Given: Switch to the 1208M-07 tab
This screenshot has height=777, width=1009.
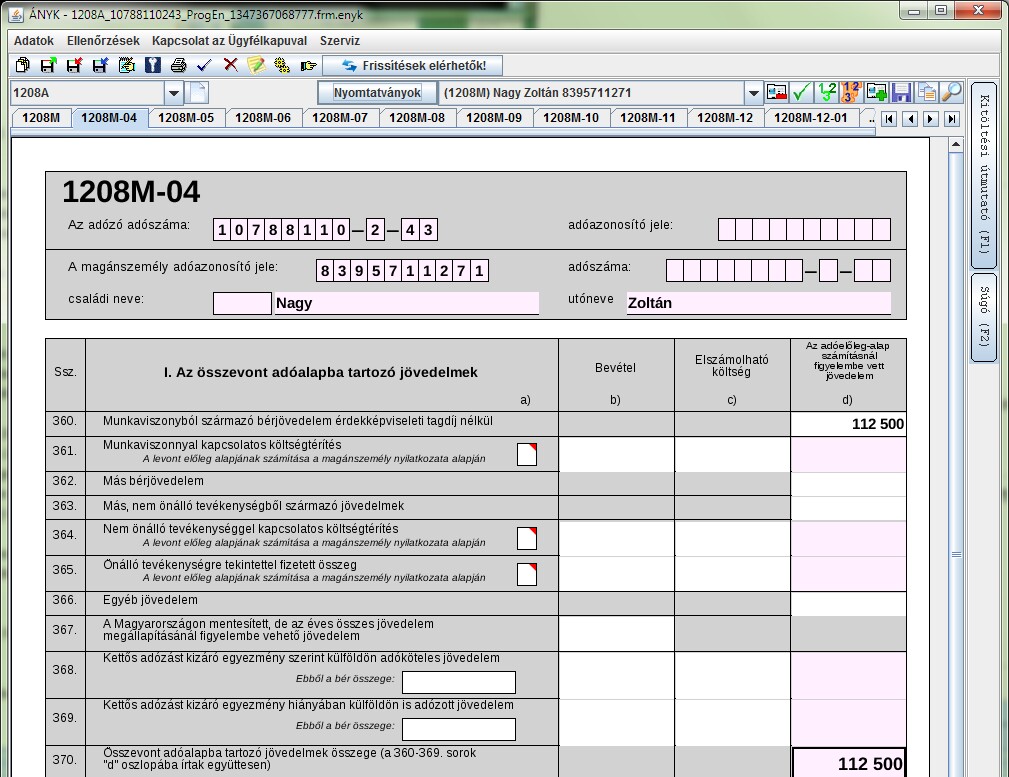Looking at the screenshot, I should pyautogui.click(x=340, y=118).
